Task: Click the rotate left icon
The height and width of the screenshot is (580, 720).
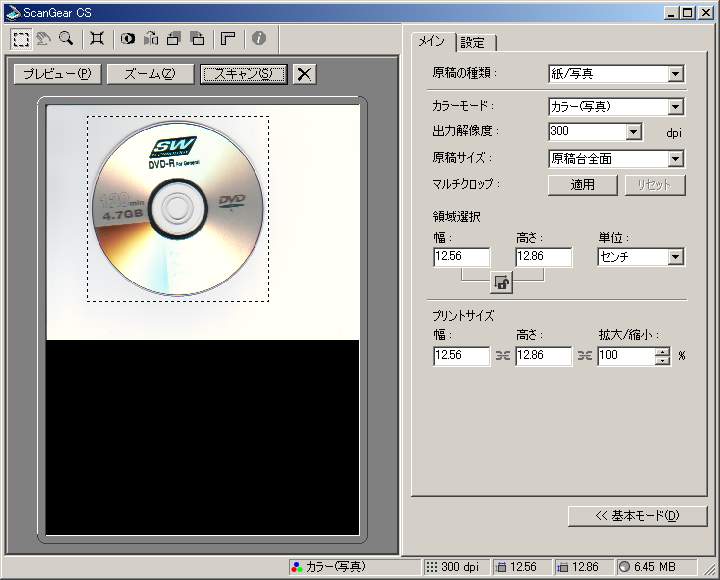Action: [x=174, y=39]
